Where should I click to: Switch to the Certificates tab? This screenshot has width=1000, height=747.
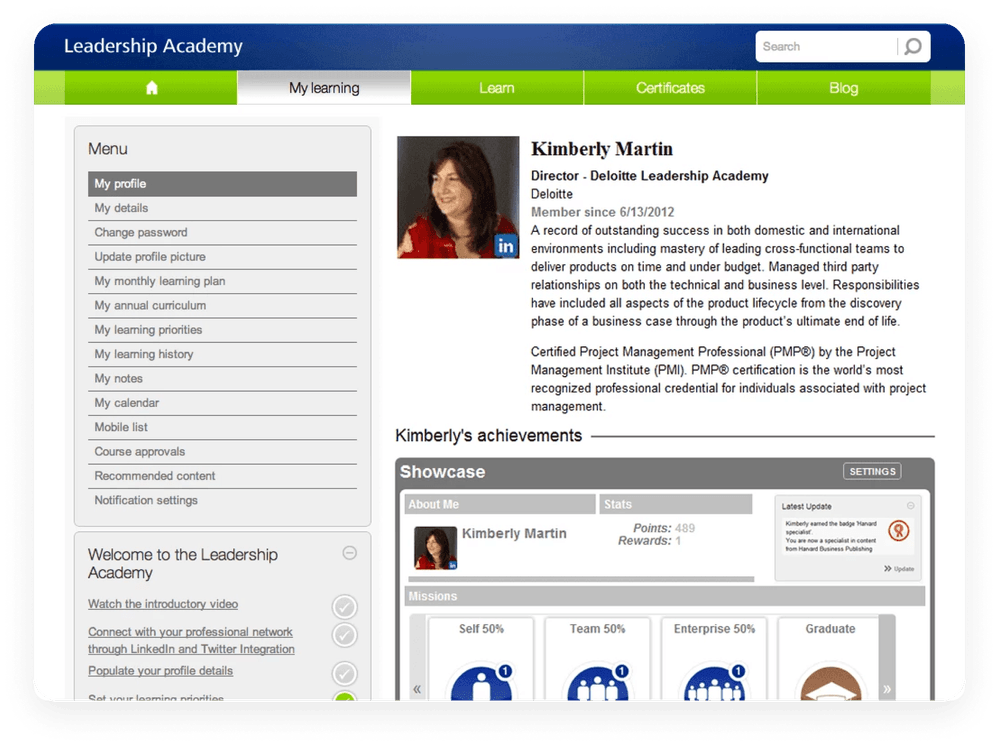coord(670,88)
